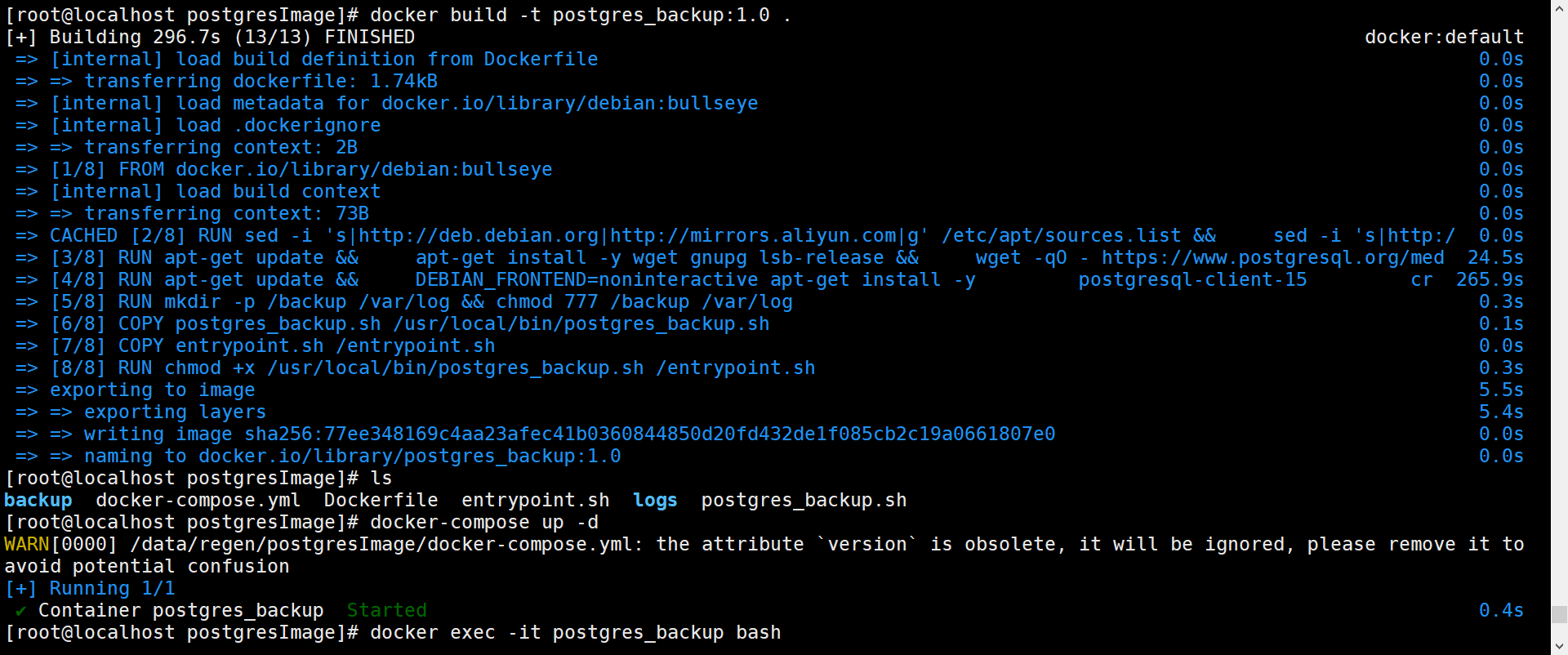Click the 'docker-compose up -d' command text
This screenshot has height=655, width=1568.
tap(483, 523)
